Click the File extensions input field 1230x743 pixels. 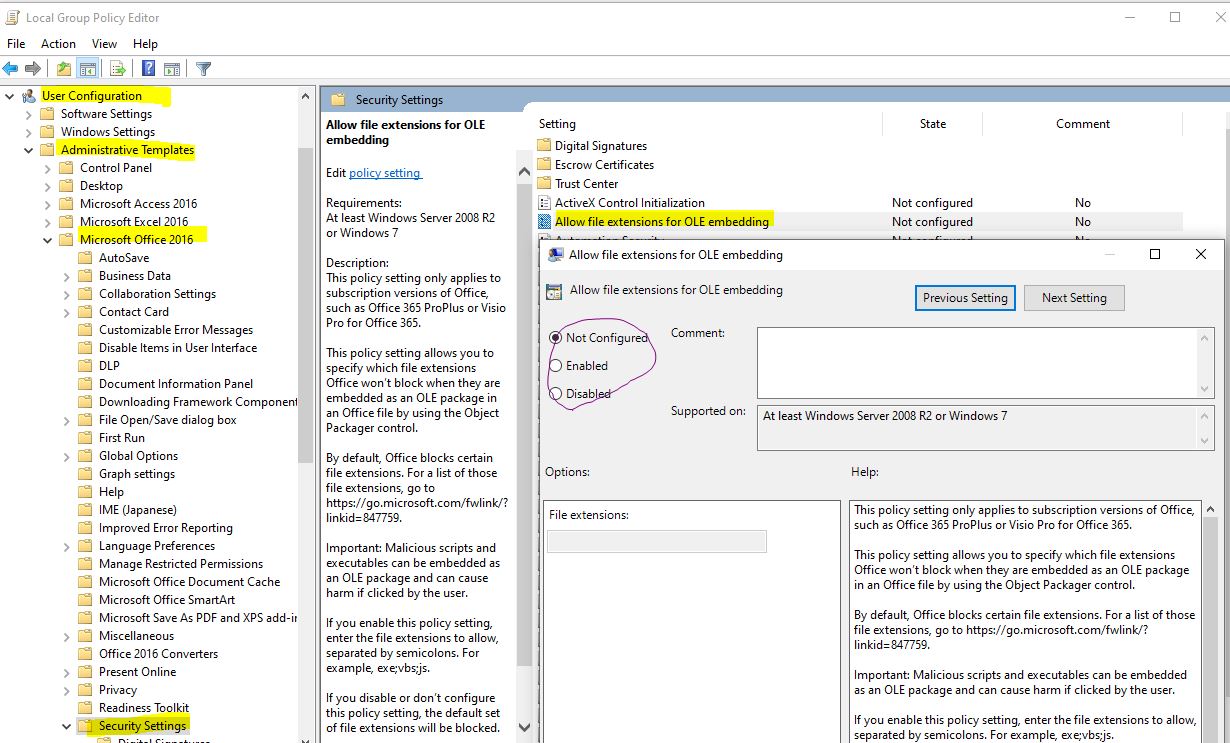tap(657, 542)
